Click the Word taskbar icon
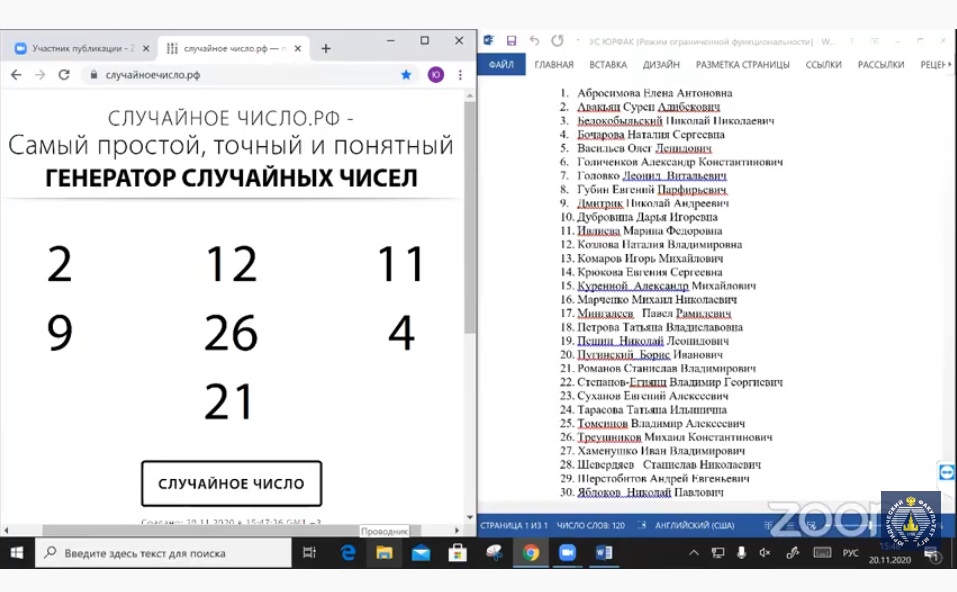The width and height of the screenshot is (957, 592). click(x=604, y=553)
